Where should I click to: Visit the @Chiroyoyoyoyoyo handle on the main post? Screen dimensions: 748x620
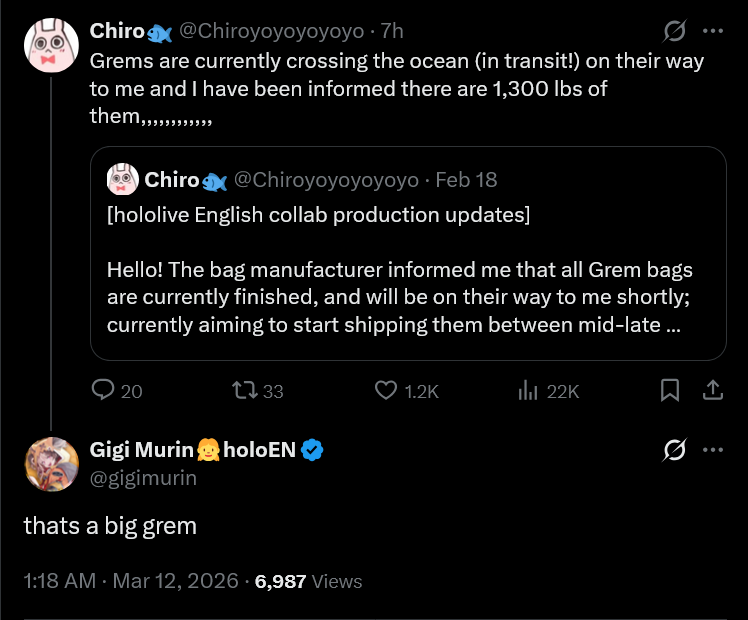click(271, 31)
